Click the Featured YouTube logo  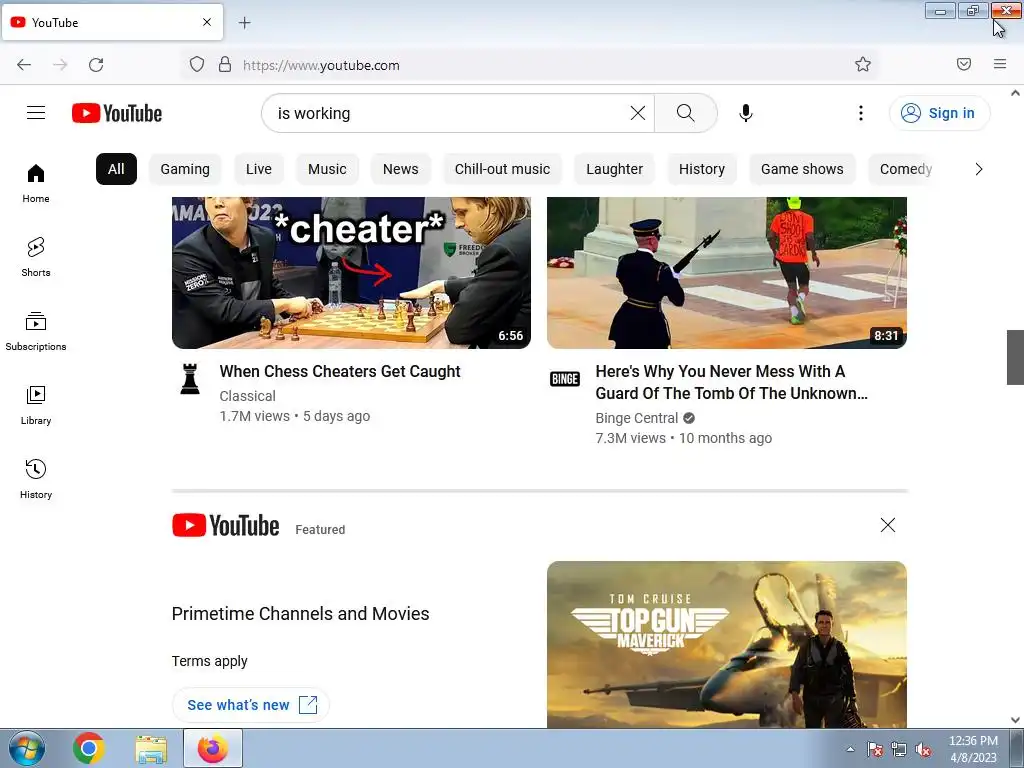(x=225, y=525)
